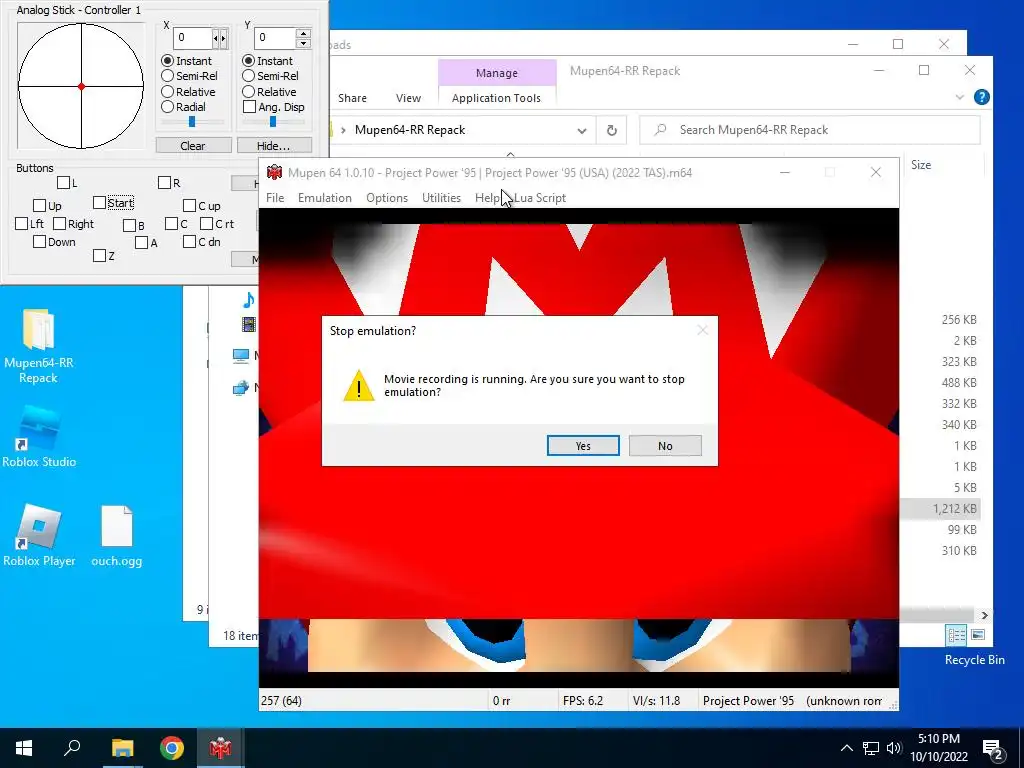1024x768 pixels.
Task: Open taskbar search magnifier
Action: pos(72,748)
